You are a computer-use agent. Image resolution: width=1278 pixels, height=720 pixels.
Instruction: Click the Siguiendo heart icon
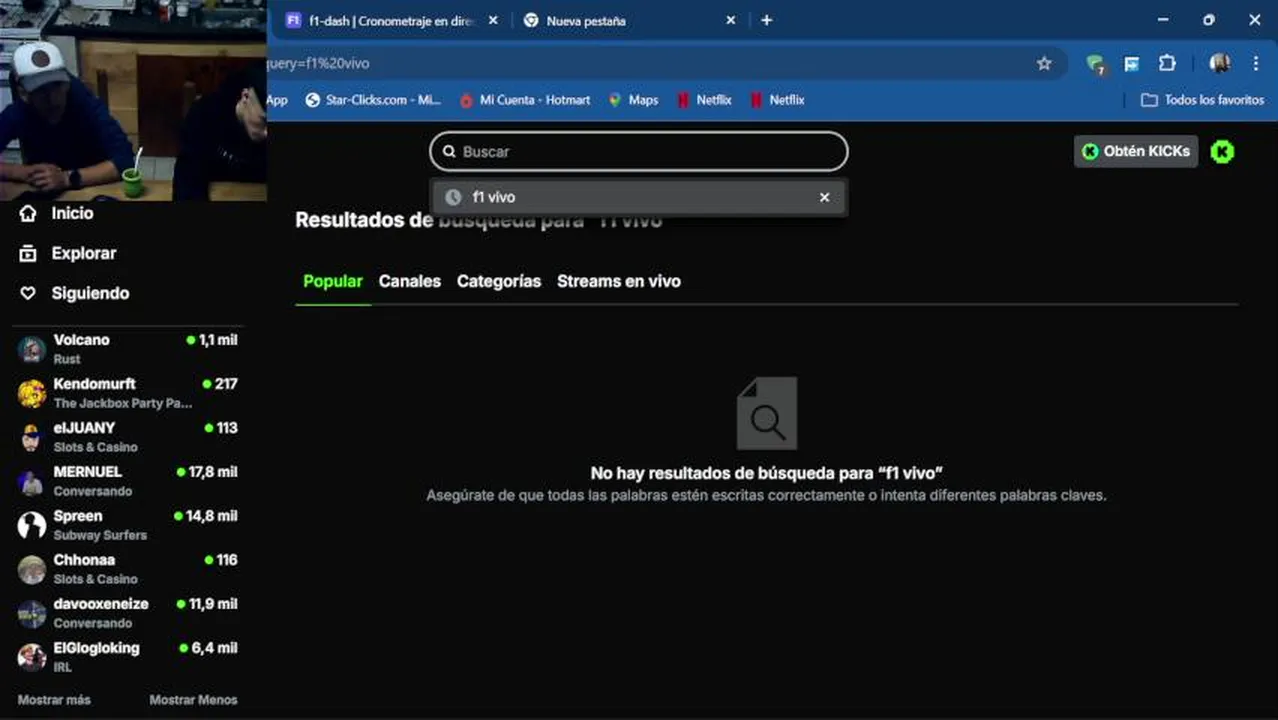tap(29, 293)
